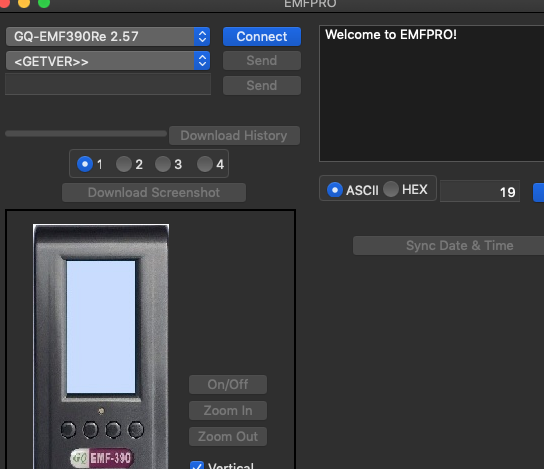Click the Welcome to EMFPRO! output console
Image resolution: width=544 pixels, height=469 pixels.
432,93
